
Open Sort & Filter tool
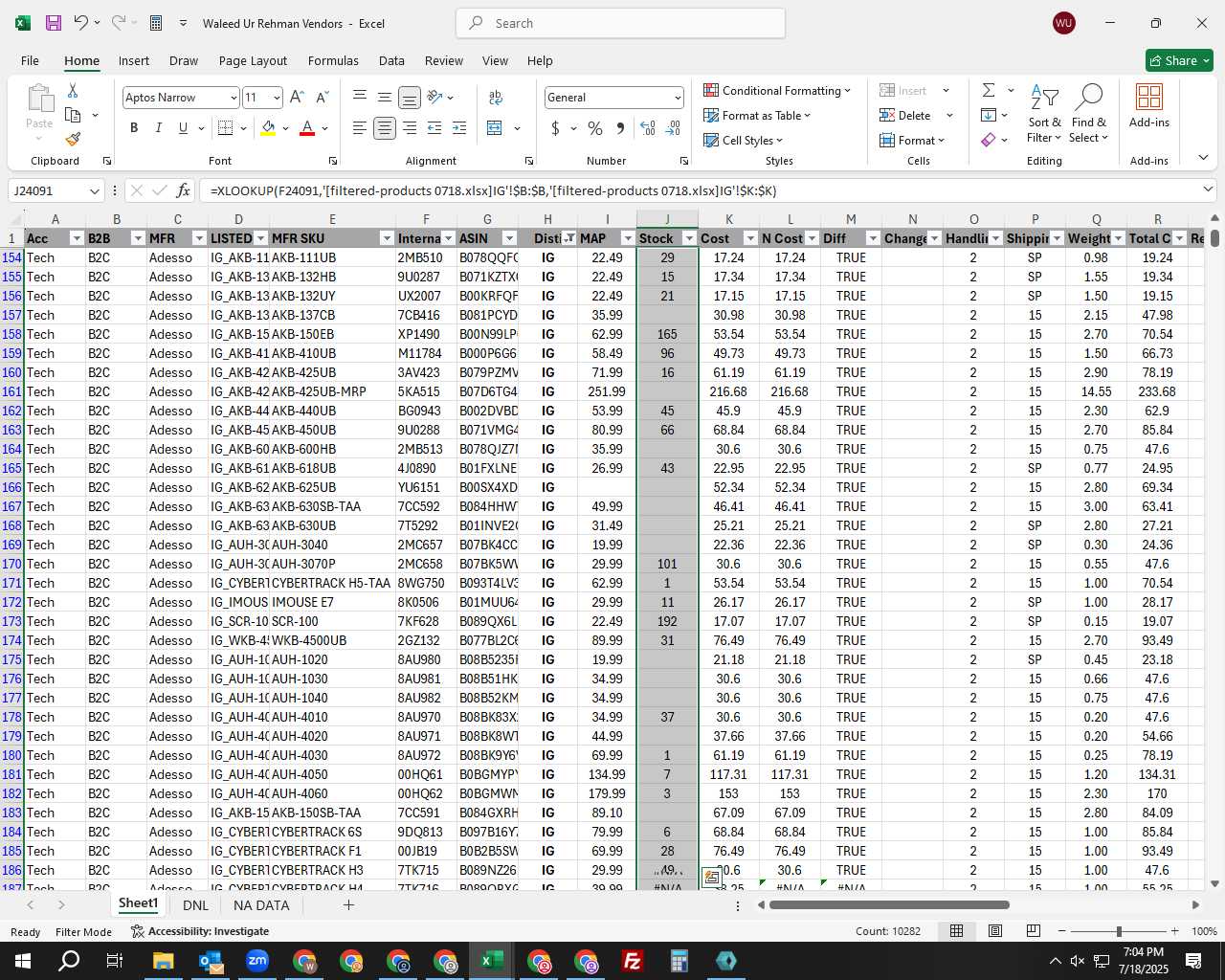1044,114
